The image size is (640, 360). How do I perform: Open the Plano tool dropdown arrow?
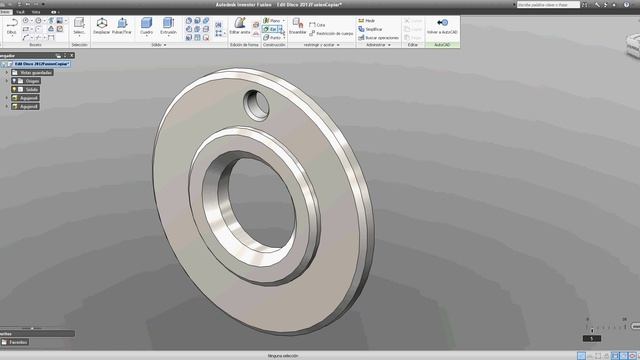[x=284, y=20]
